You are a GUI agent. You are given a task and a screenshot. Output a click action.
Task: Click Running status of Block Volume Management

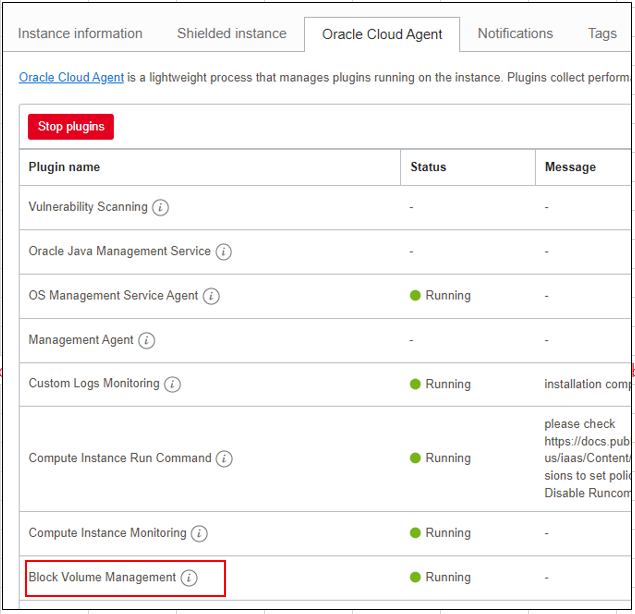coord(440,577)
